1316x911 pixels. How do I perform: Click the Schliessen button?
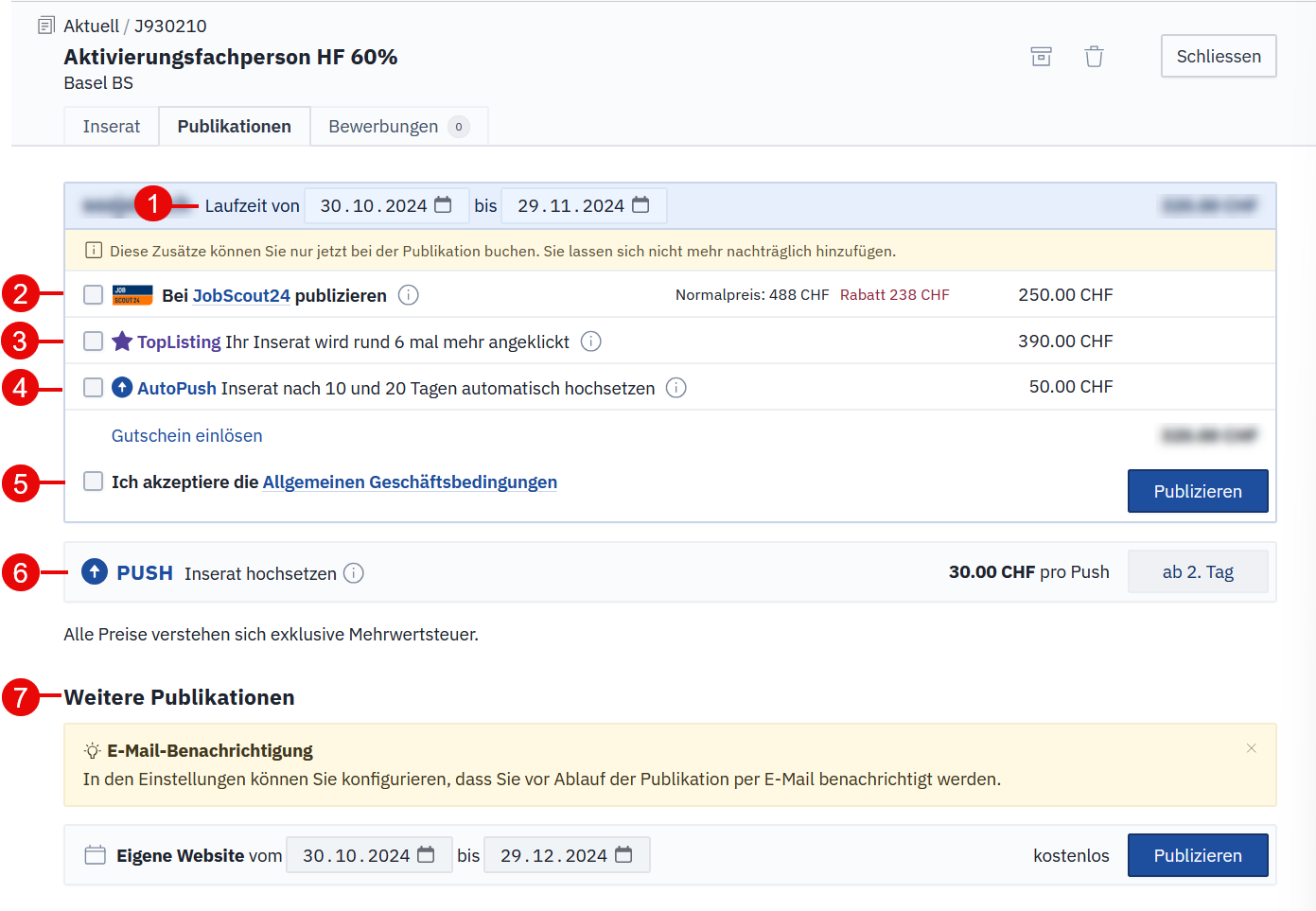pos(1218,56)
